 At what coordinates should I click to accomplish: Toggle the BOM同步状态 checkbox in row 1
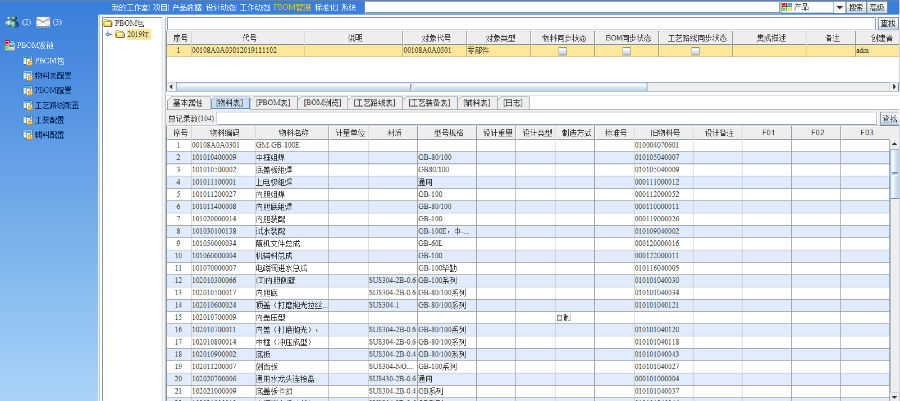pyautogui.click(x=627, y=49)
